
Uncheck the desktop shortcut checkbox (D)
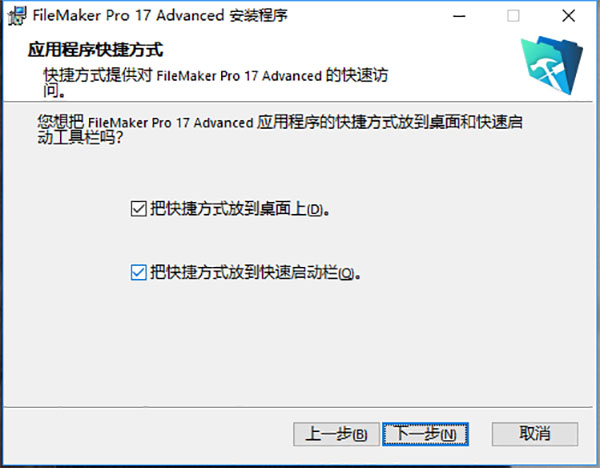click(139, 209)
